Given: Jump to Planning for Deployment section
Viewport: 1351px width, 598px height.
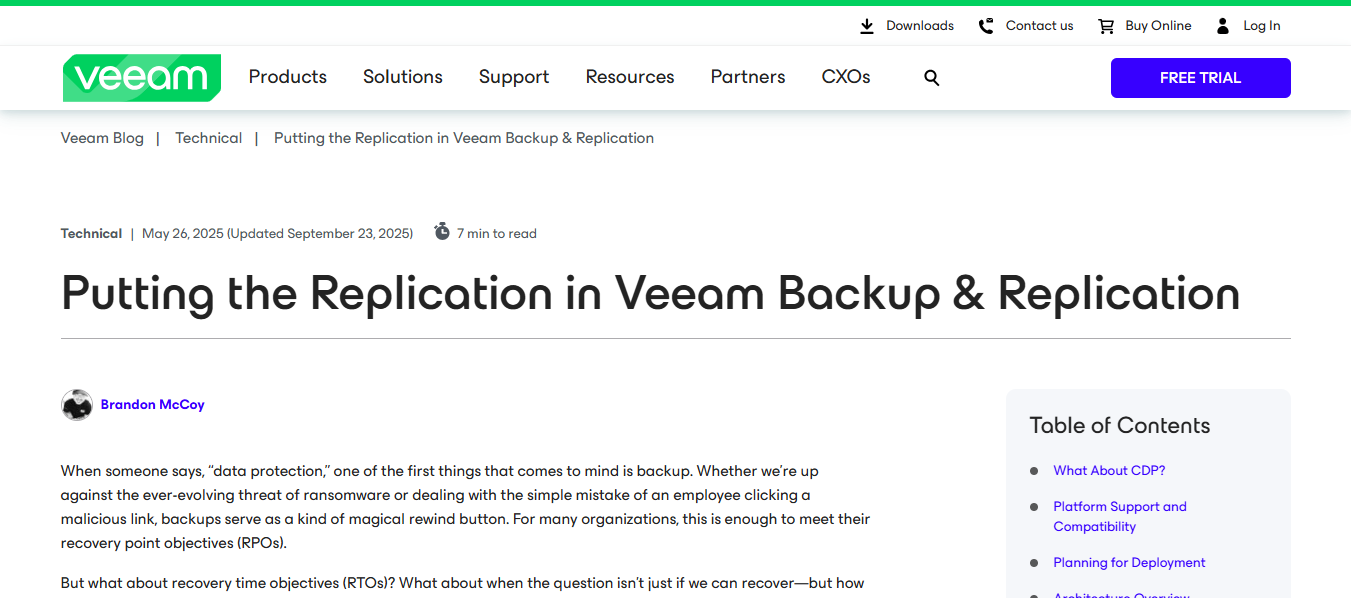Looking at the screenshot, I should pyautogui.click(x=1129, y=563).
